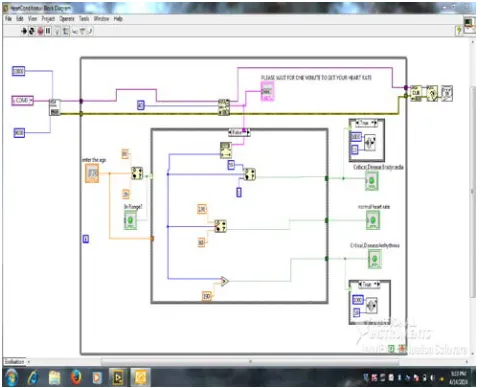Open Internet Explorer from the taskbar

[33, 377]
